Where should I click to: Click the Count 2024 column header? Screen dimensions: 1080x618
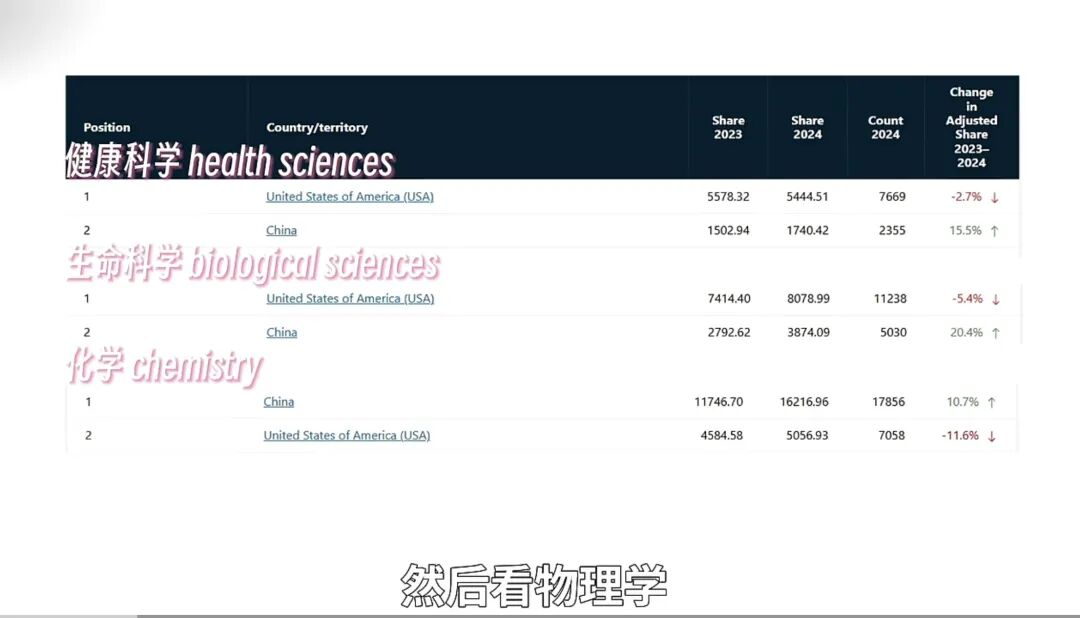pyautogui.click(x=885, y=128)
